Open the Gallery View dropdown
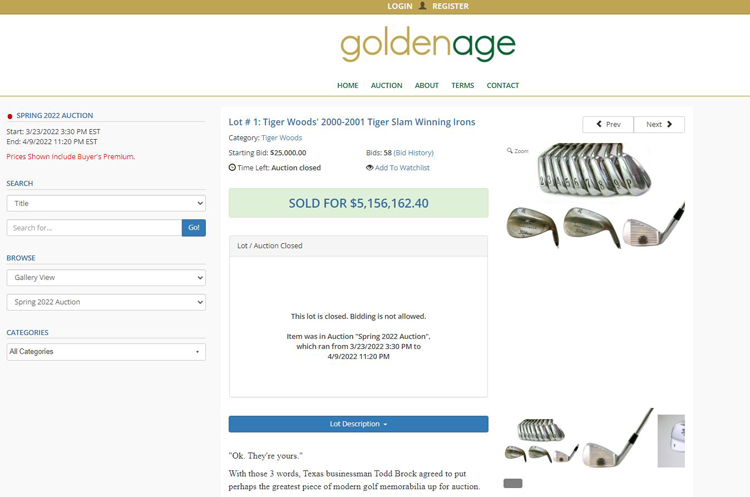The image size is (750, 497). tap(106, 277)
